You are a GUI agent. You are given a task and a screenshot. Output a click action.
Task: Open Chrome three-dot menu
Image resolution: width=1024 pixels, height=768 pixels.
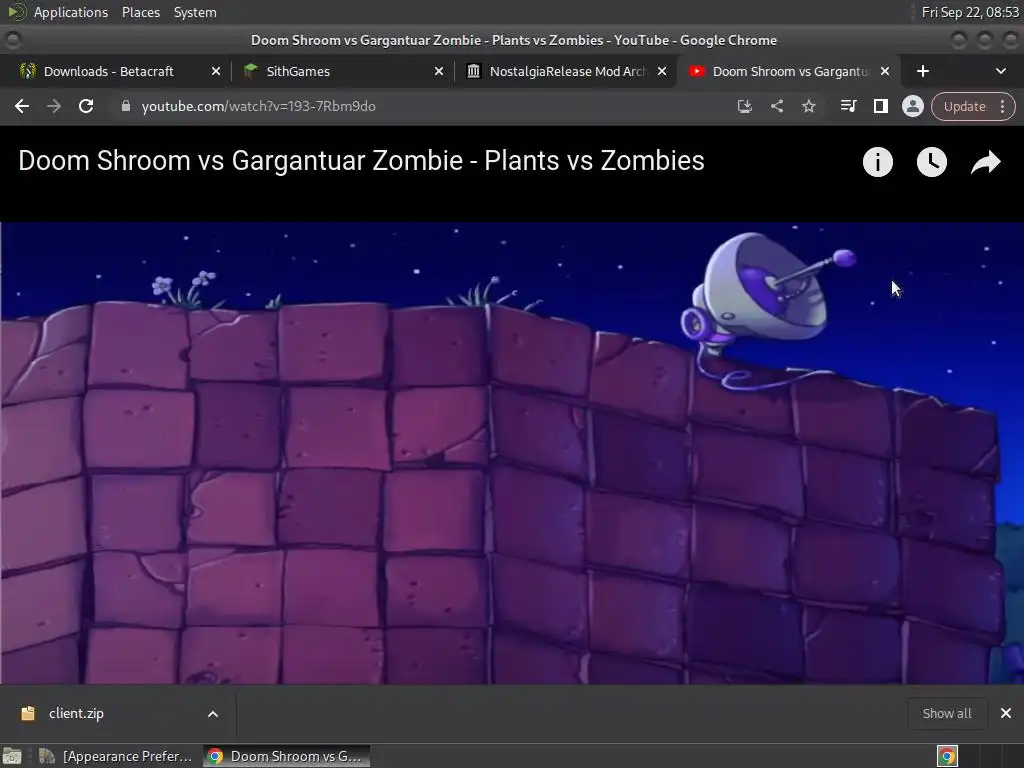pos(1002,106)
